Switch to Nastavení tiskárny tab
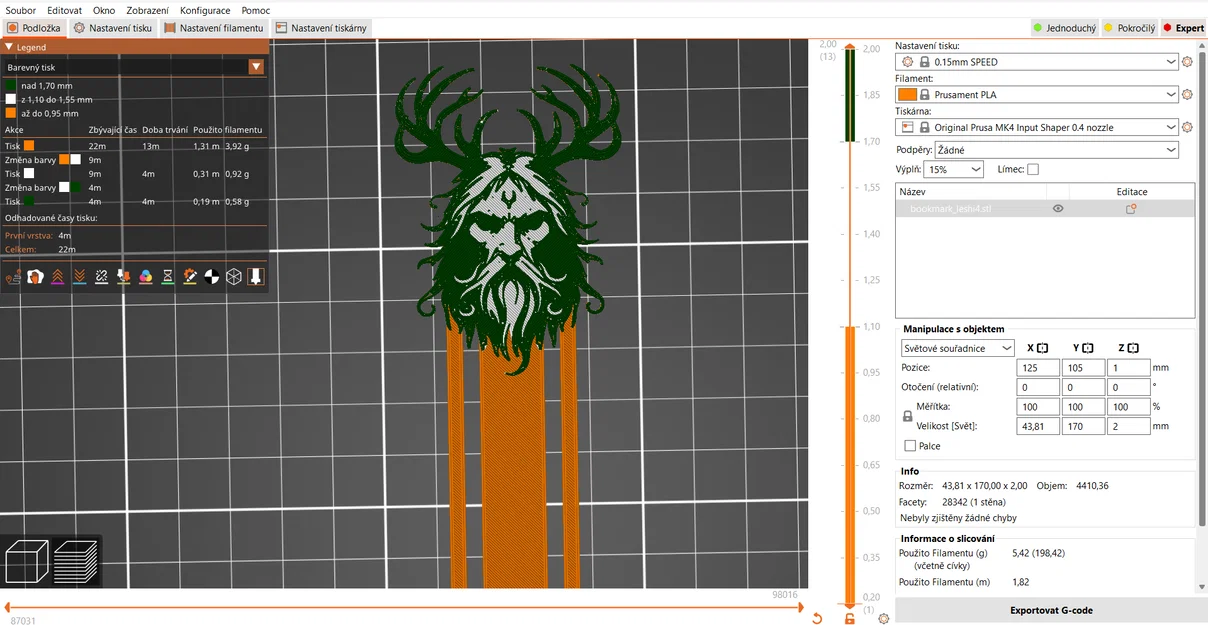Image resolution: width=1208 pixels, height=625 pixels. [322, 28]
